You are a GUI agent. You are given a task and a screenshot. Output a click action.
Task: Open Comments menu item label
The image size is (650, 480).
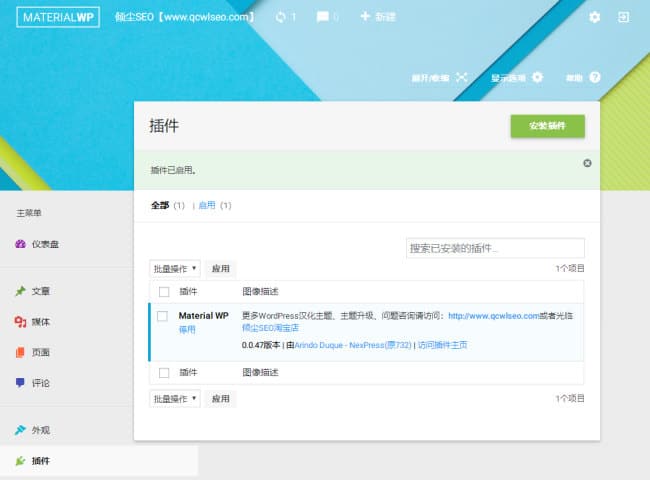41,383
